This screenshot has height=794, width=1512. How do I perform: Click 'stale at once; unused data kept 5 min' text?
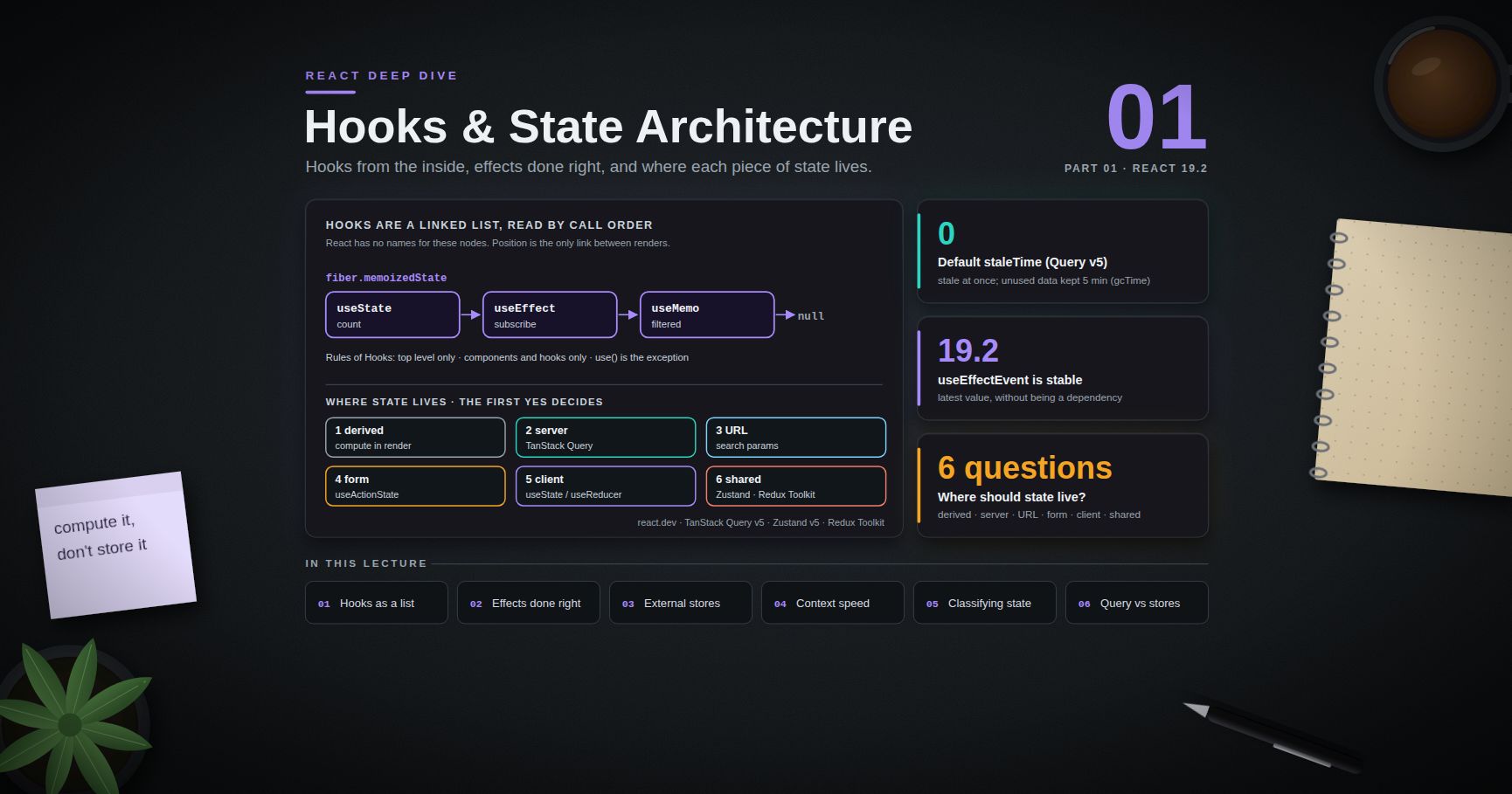click(x=1044, y=280)
